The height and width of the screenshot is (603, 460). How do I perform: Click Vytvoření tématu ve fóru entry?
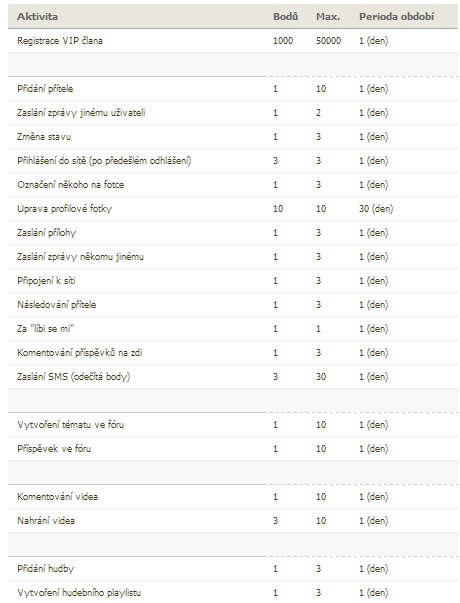tap(70, 425)
